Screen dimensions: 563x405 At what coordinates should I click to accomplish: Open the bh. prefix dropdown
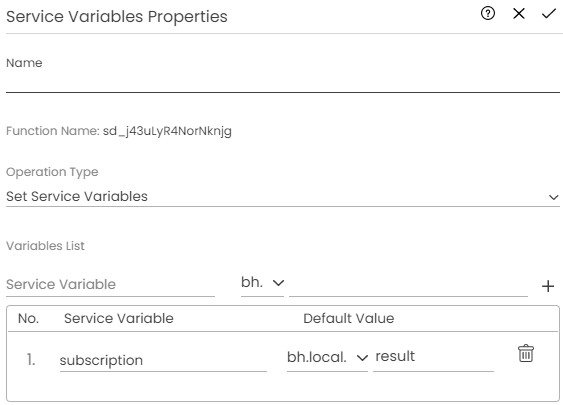262,283
